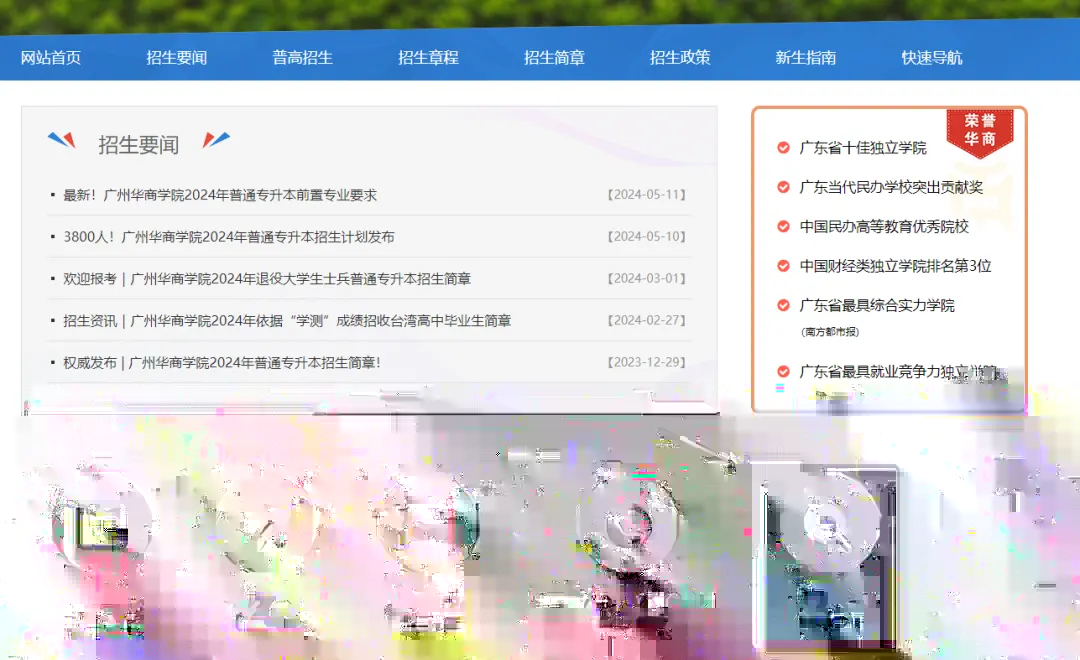Click the date 2024-03-01 in the news list

click(x=647, y=279)
